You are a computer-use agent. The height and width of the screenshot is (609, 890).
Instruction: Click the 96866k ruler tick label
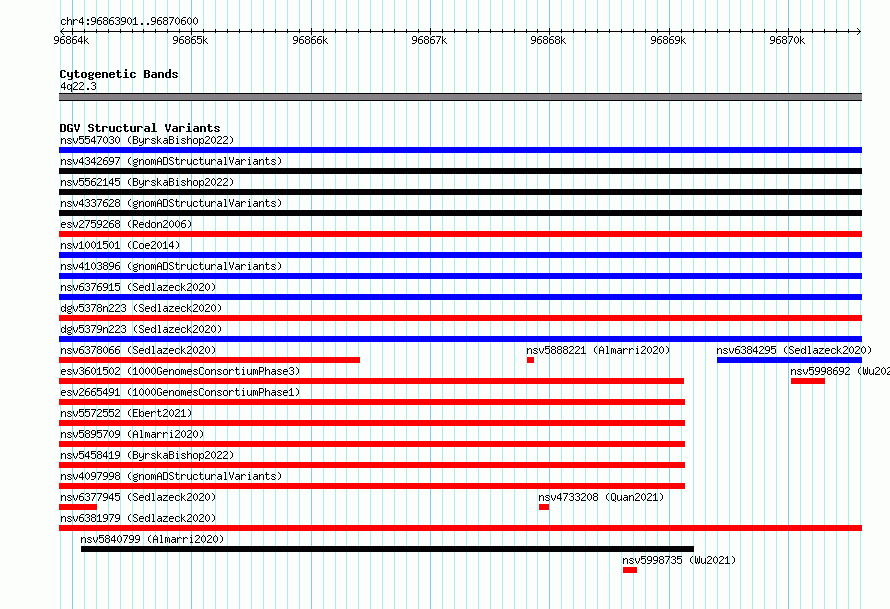[310, 40]
